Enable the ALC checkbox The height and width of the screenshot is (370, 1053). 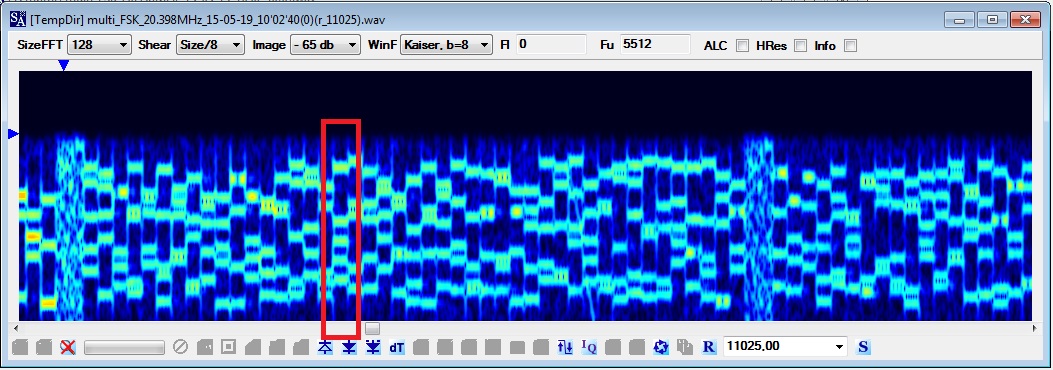(742, 46)
